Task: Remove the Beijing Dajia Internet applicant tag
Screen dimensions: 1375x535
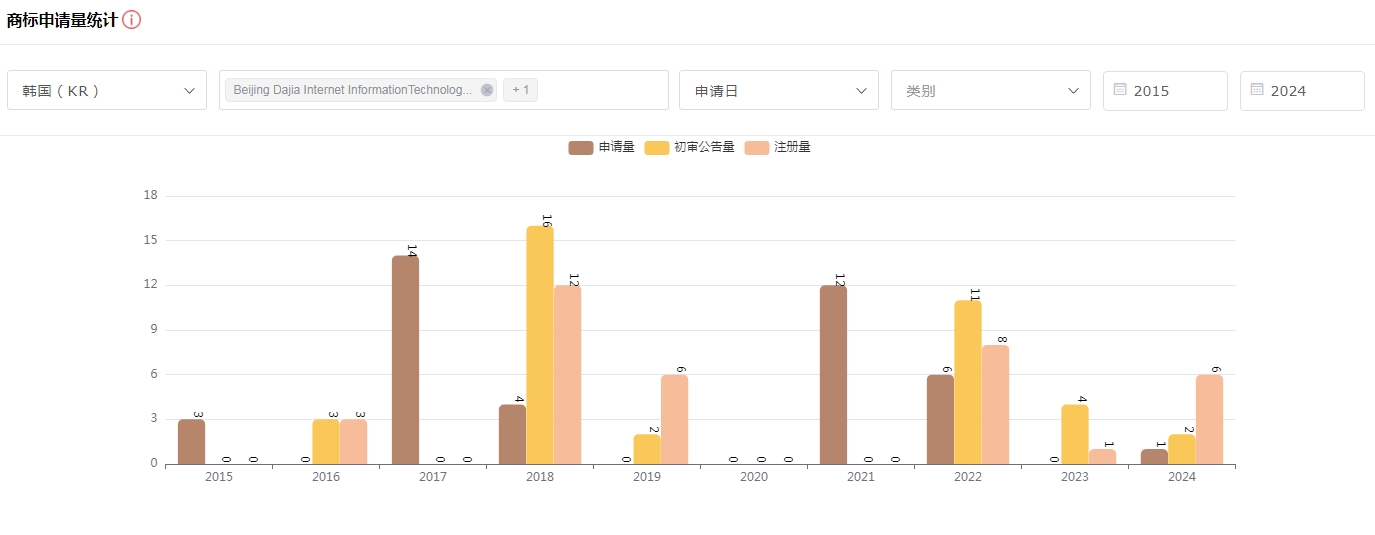Action: (487, 90)
